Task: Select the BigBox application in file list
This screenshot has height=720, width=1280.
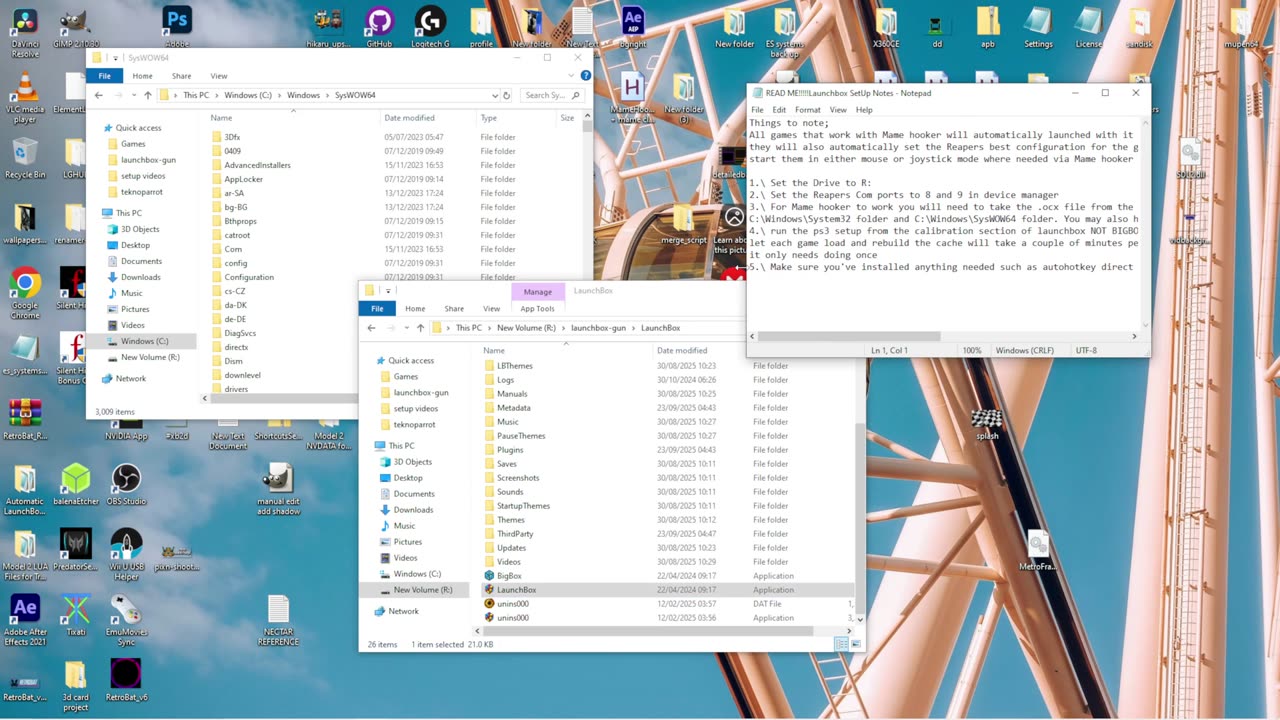Action: point(509,576)
